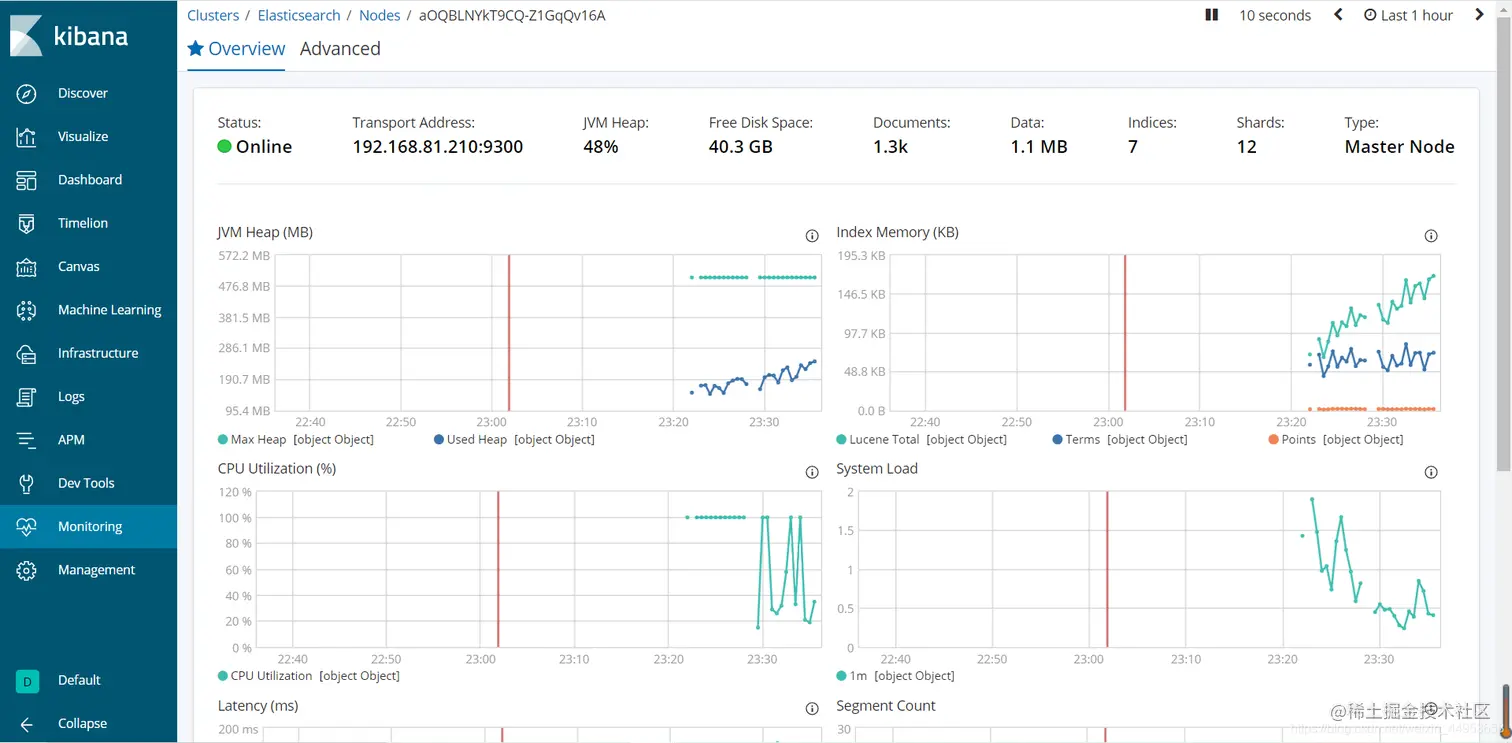This screenshot has height=743, width=1512.
Task: Show info for Index Memory chart
Action: (x=1431, y=236)
